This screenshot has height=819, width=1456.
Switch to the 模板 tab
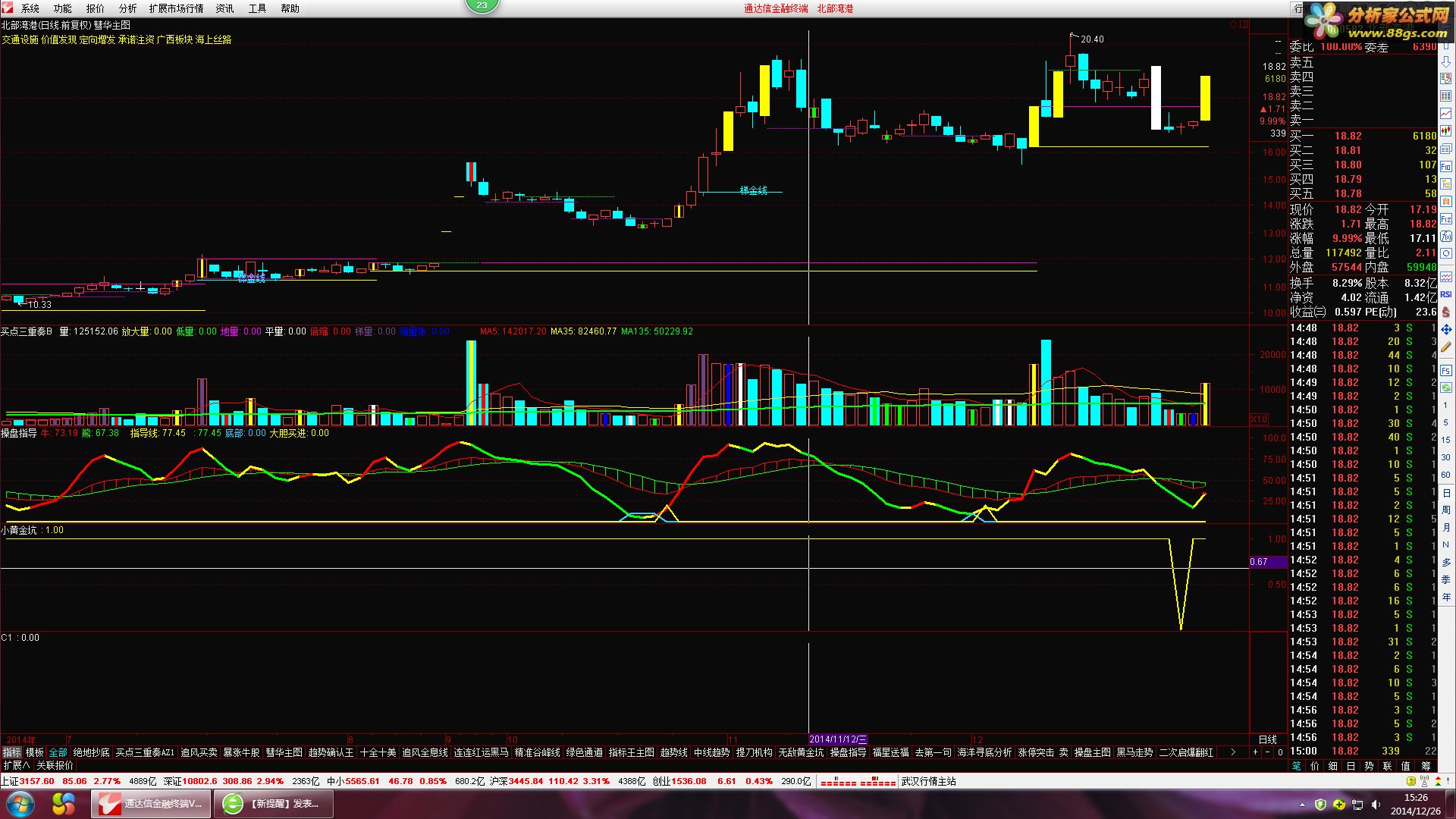coord(35,752)
